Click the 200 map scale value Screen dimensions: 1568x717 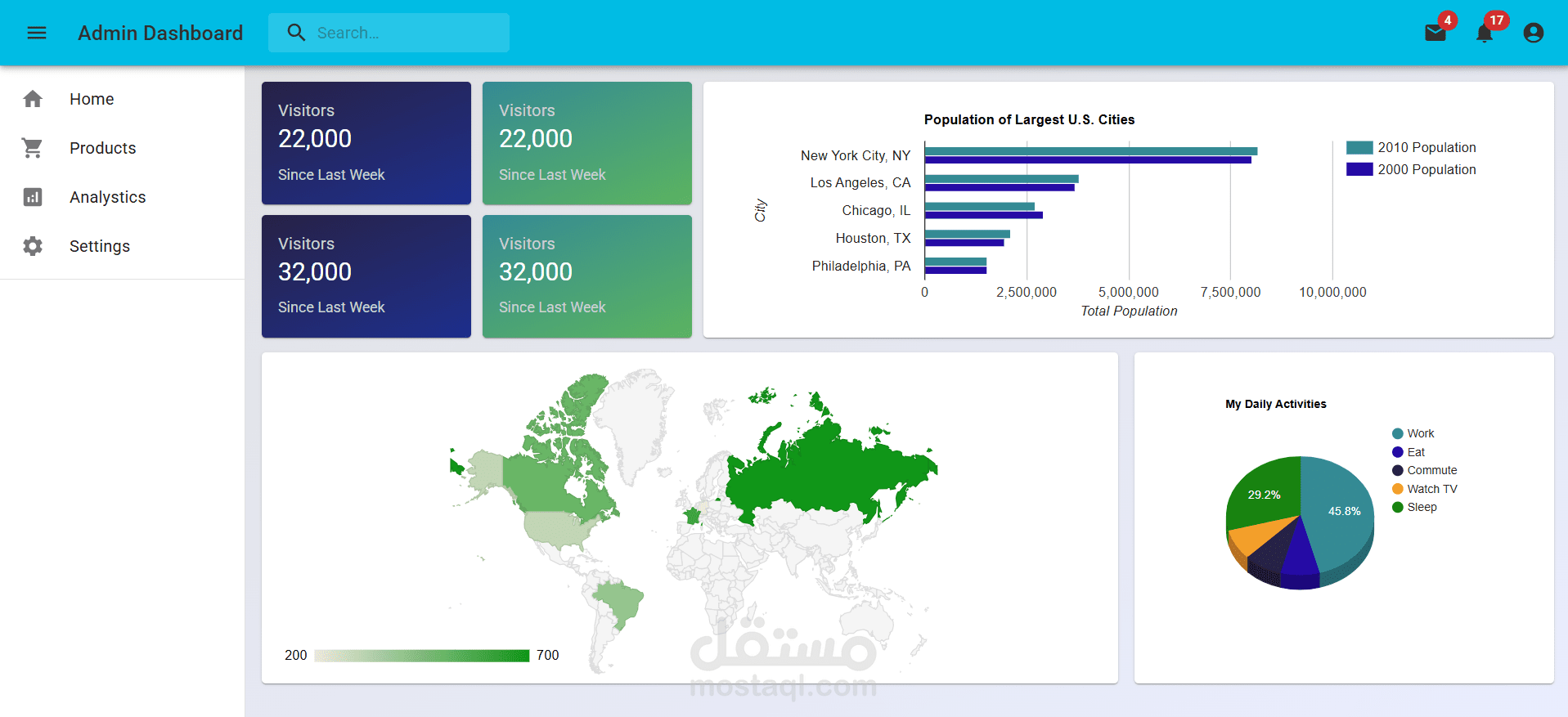click(296, 655)
